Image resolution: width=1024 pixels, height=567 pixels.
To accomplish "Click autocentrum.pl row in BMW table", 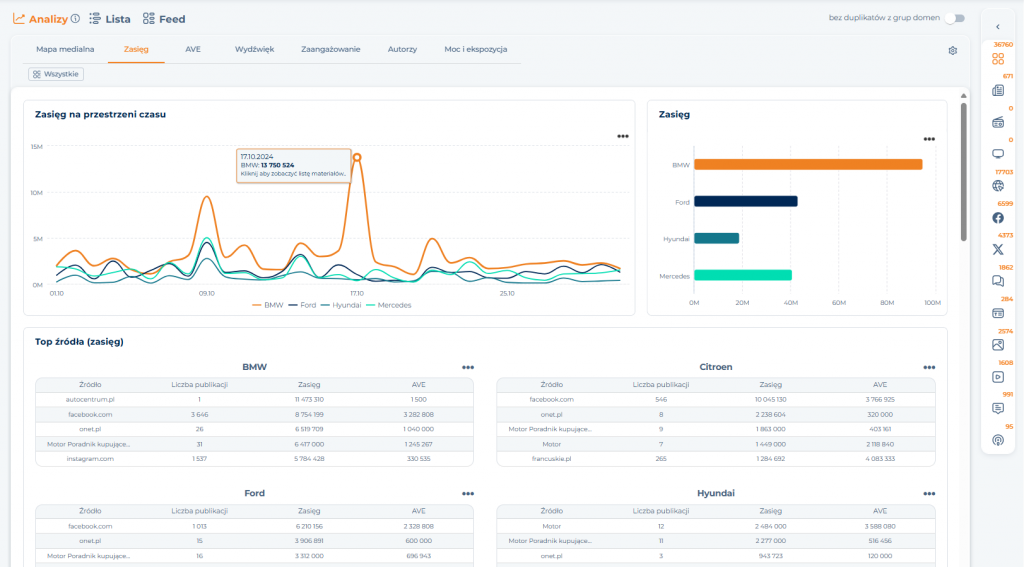I will coord(254,400).
